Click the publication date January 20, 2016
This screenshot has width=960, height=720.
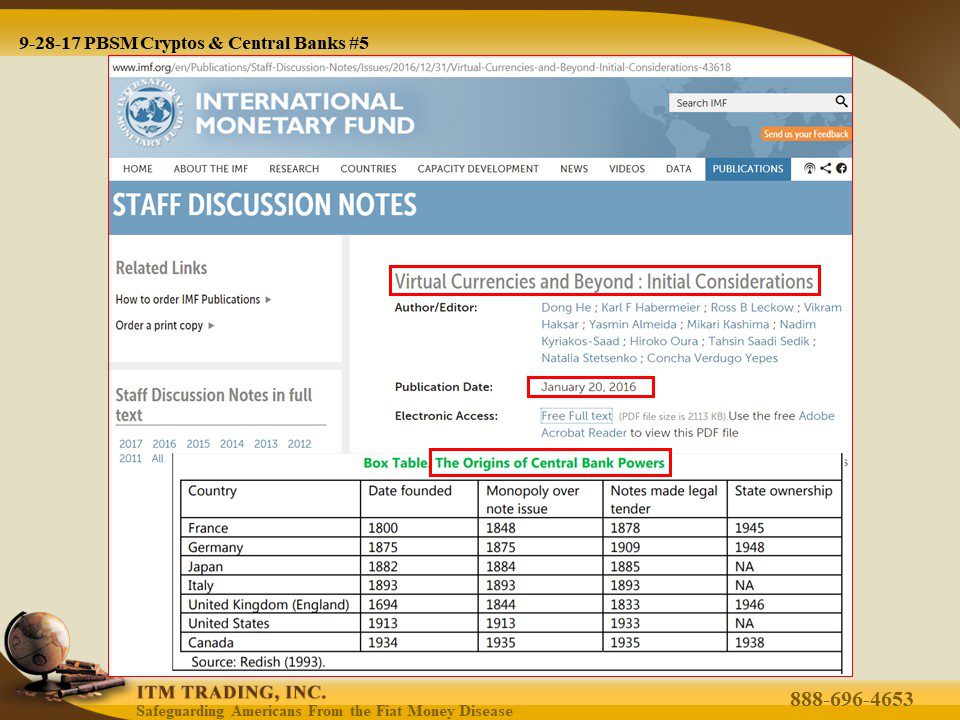coord(588,387)
